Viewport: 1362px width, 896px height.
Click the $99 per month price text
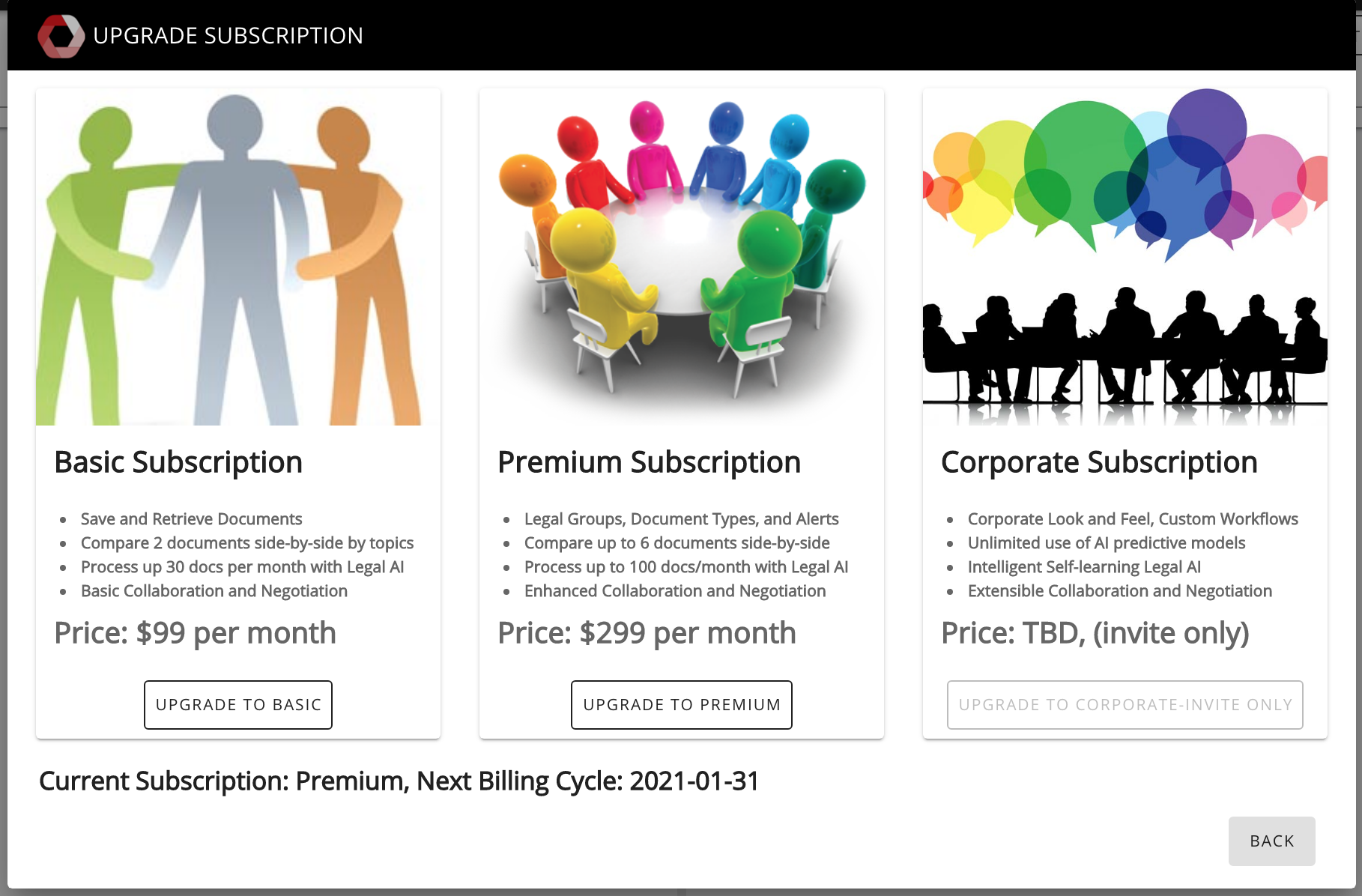(195, 633)
